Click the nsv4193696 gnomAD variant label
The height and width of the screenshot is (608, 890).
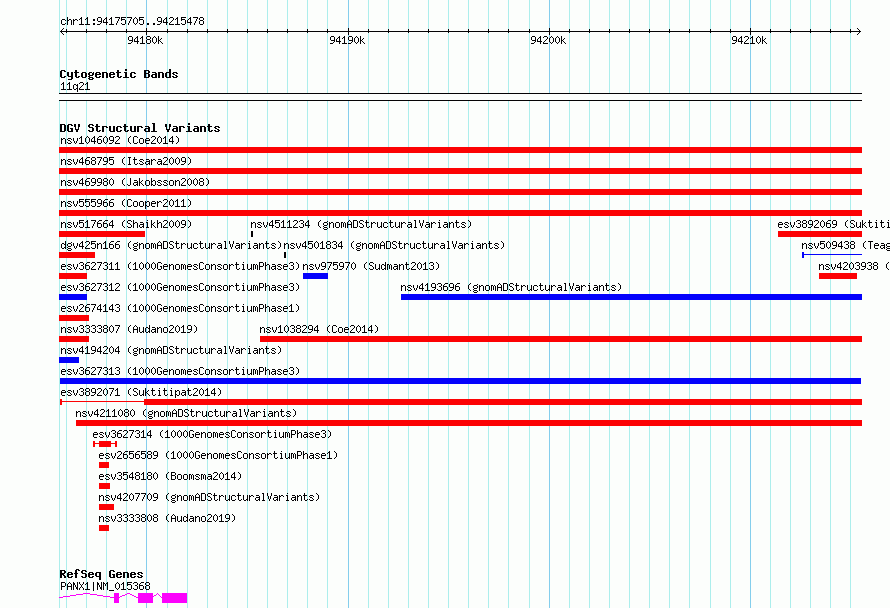click(x=511, y=287)
